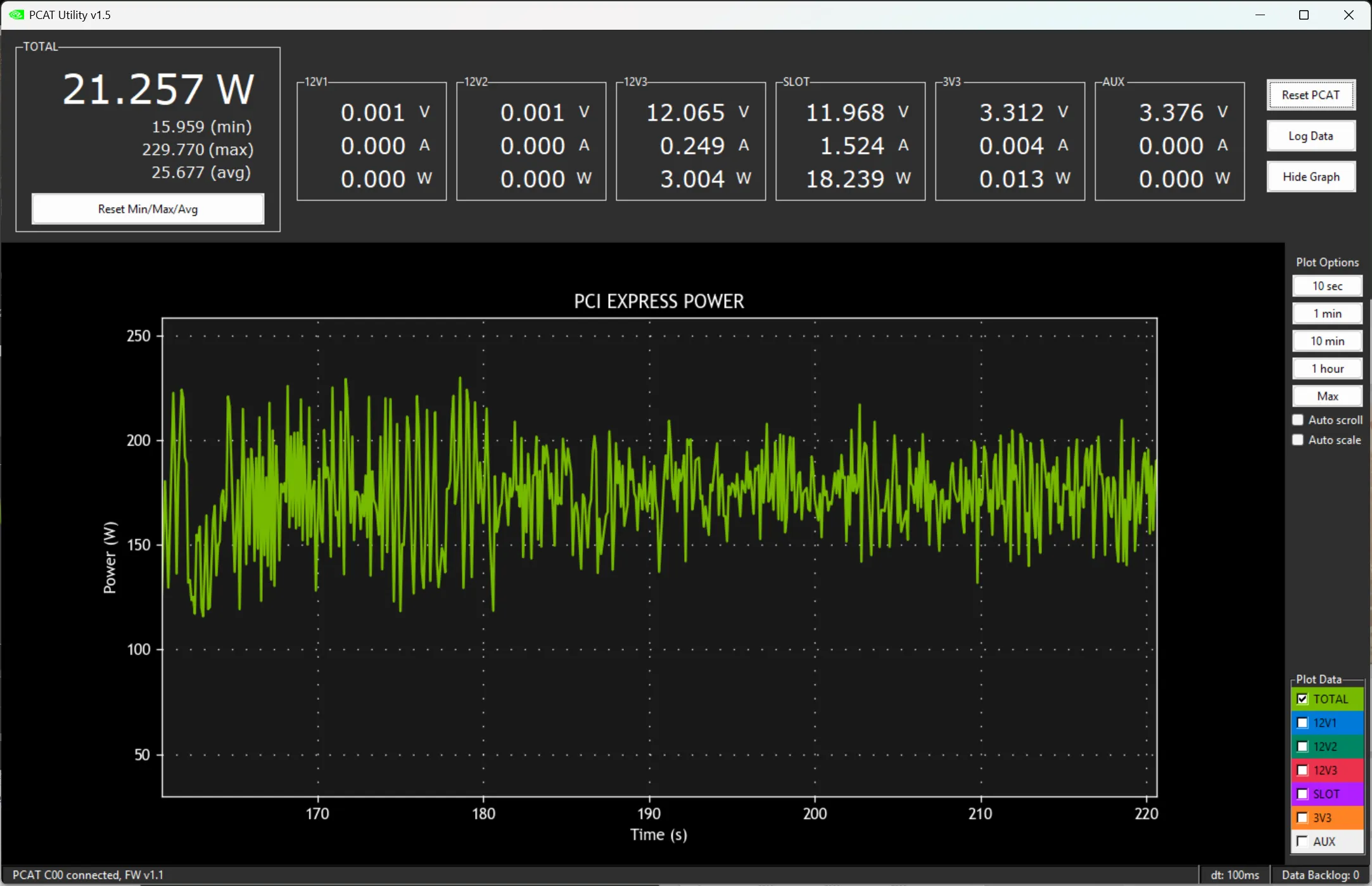Enable SLOT plot data checkbox
The height and width of the screenshot is (886, 1372).
click(1302, 794)
